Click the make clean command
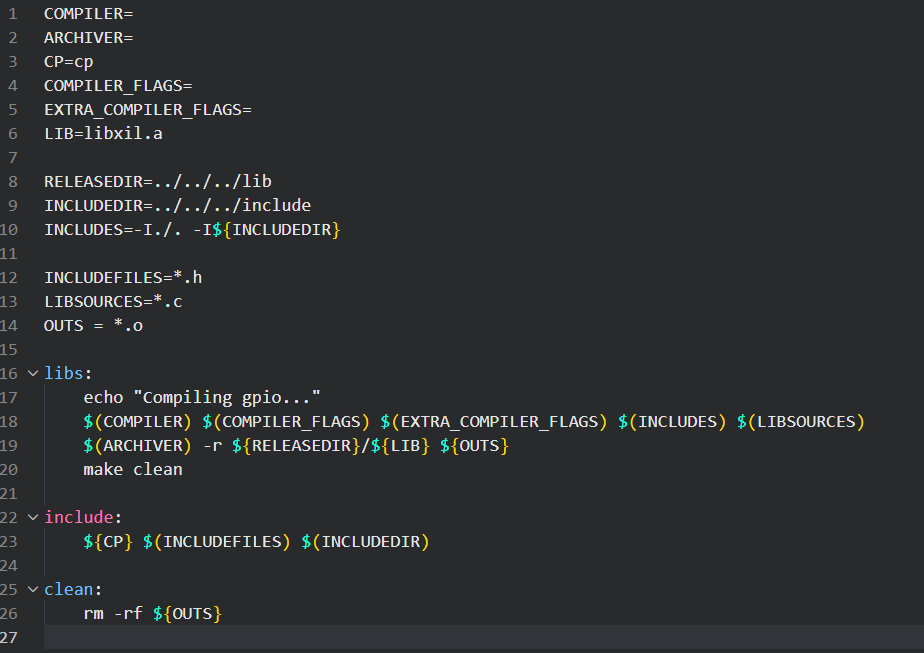Image resolution: width=924 pixels, height=653 pixels. pos(132,470)
